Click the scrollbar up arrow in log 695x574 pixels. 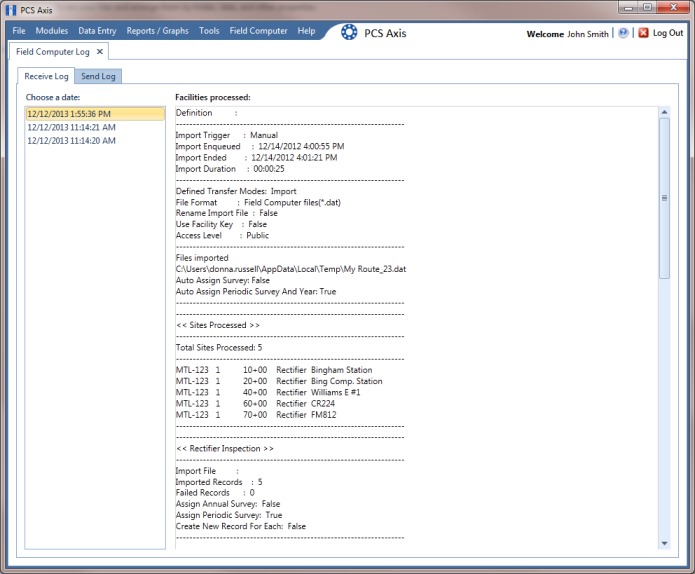pos(664,112)
